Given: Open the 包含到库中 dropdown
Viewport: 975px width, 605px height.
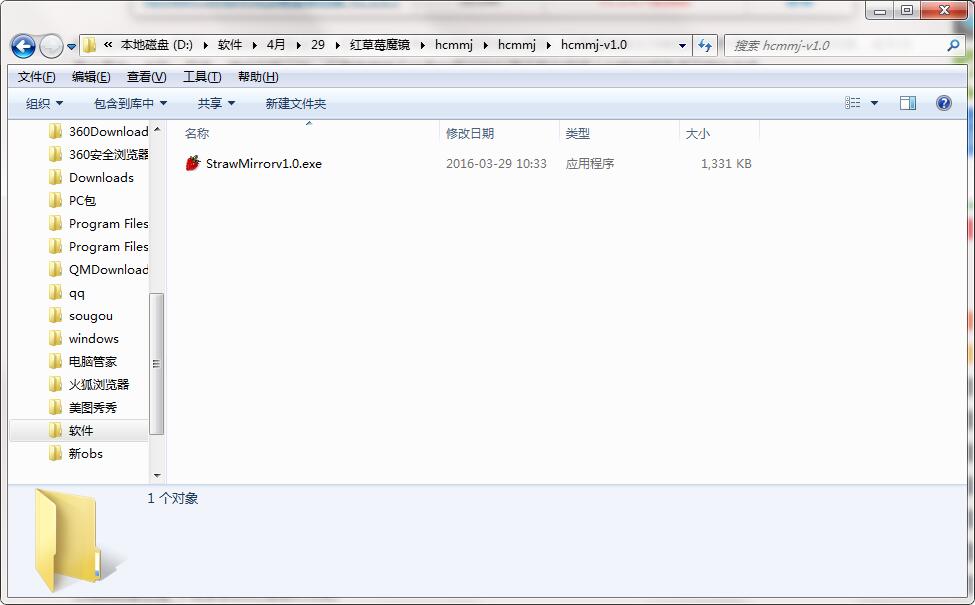Looking at the screenshot, I should pos(130,103).
